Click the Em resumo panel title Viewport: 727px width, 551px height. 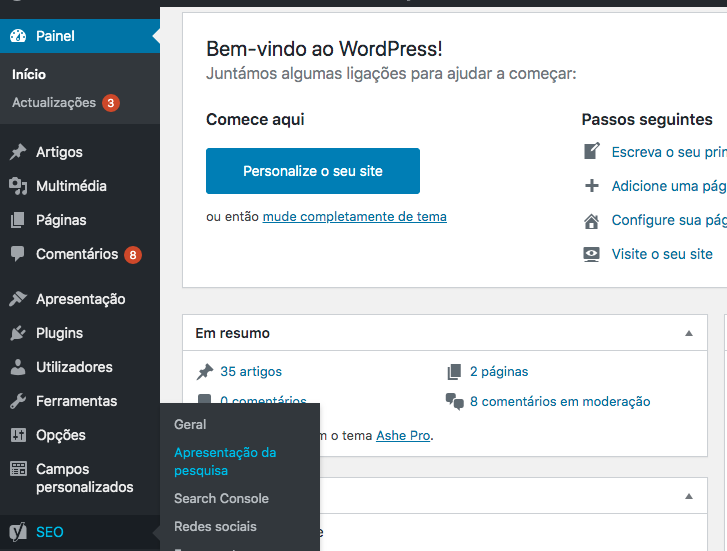pyautogui.click(x=232, y=333)
